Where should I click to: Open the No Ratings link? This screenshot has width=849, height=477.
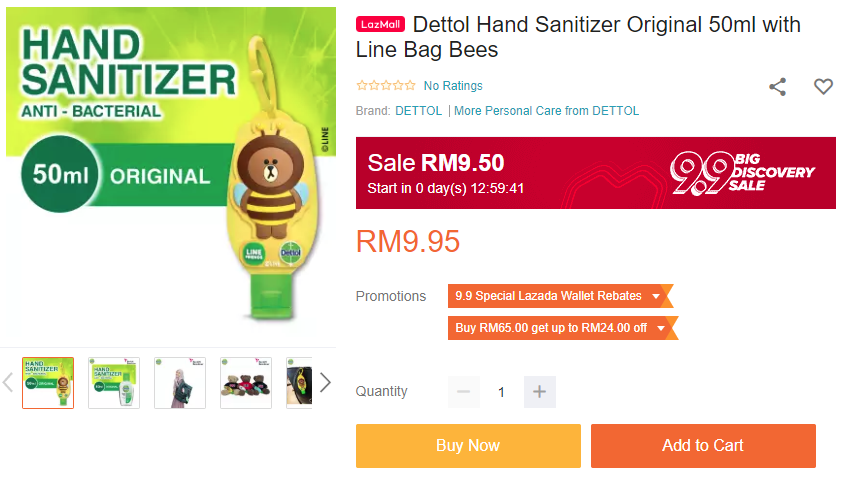tap(453, 86)
